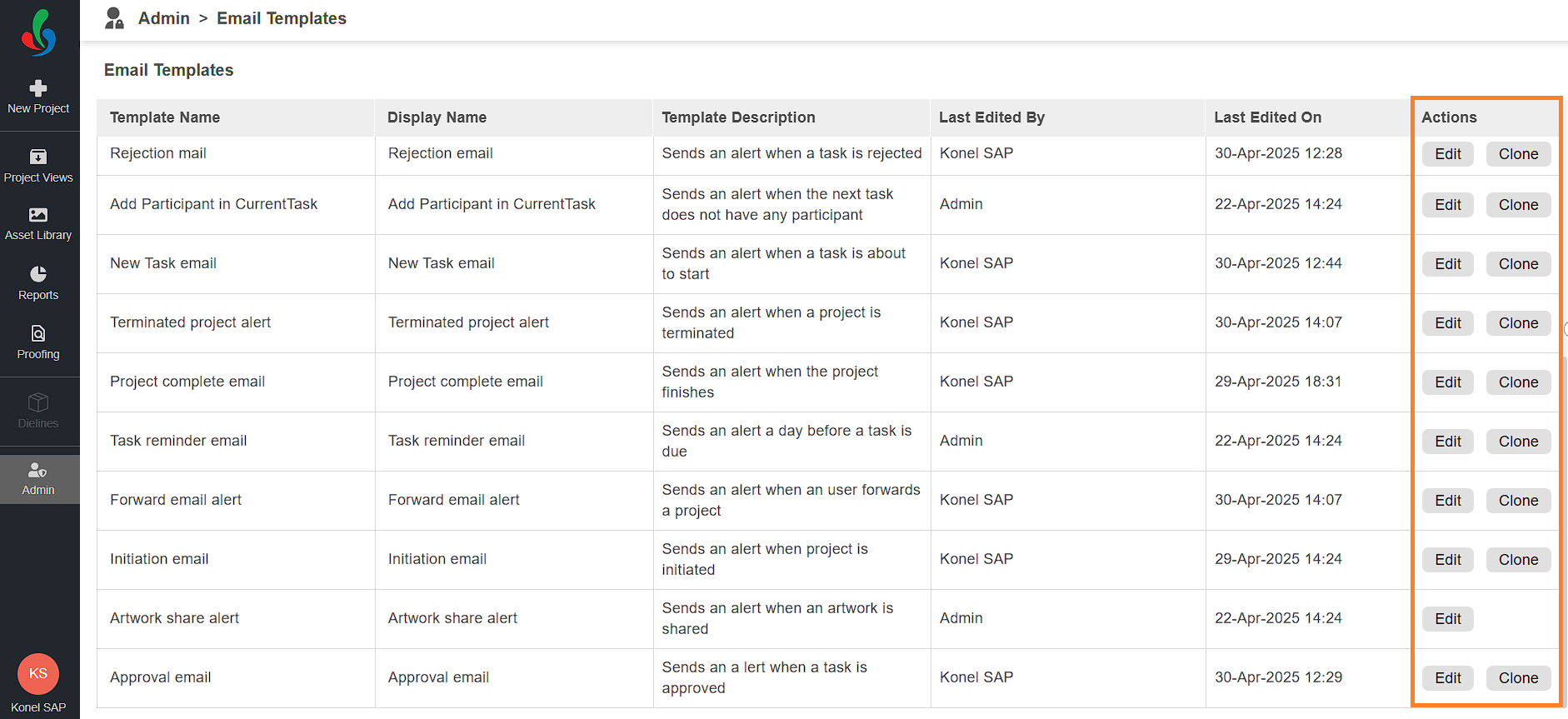Screen dimensions: 1568x719
Task: Clone the Project complete email template
Action: [x=1518, y=382]
